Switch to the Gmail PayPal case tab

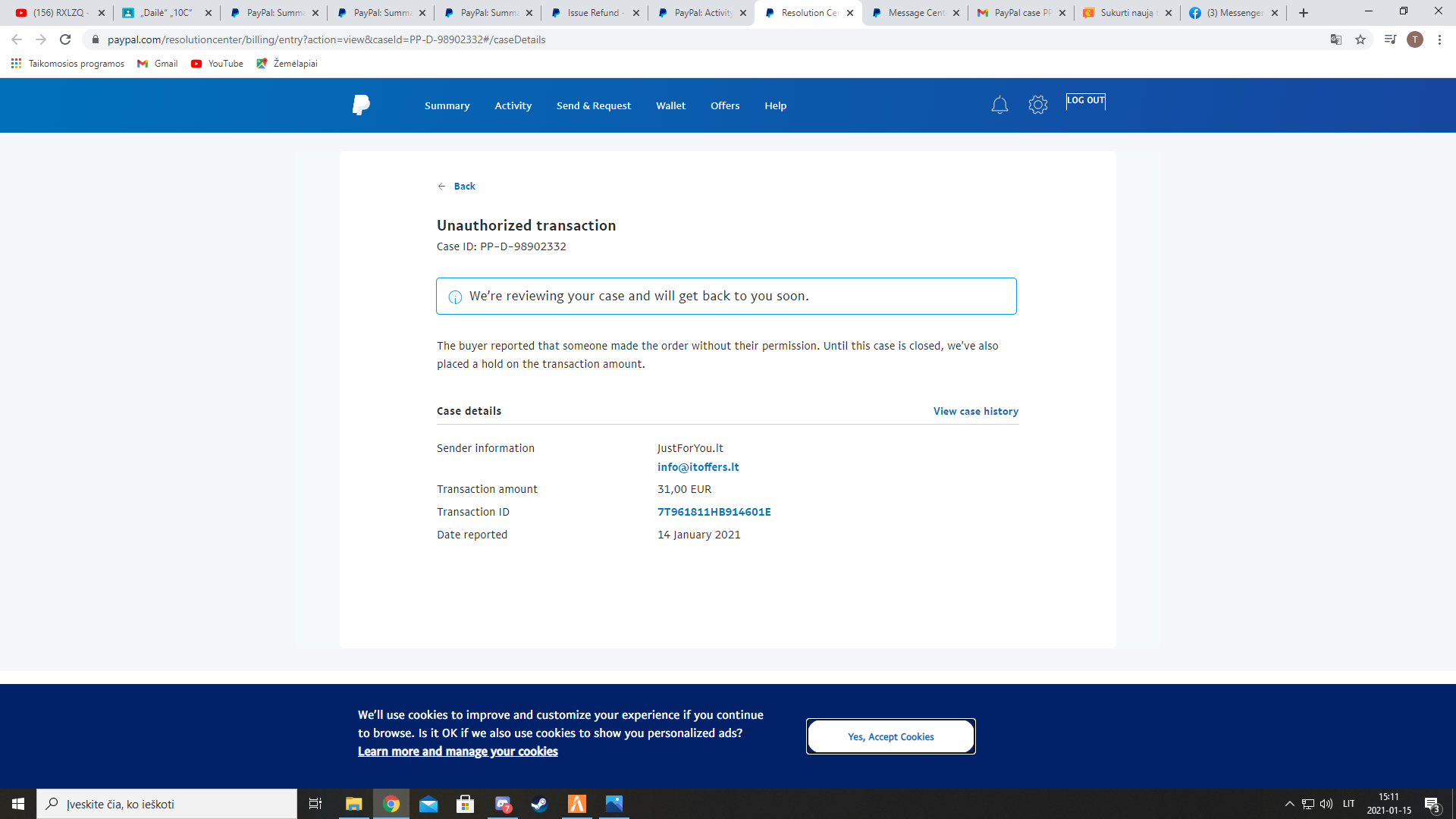(x=1021, y=13)
